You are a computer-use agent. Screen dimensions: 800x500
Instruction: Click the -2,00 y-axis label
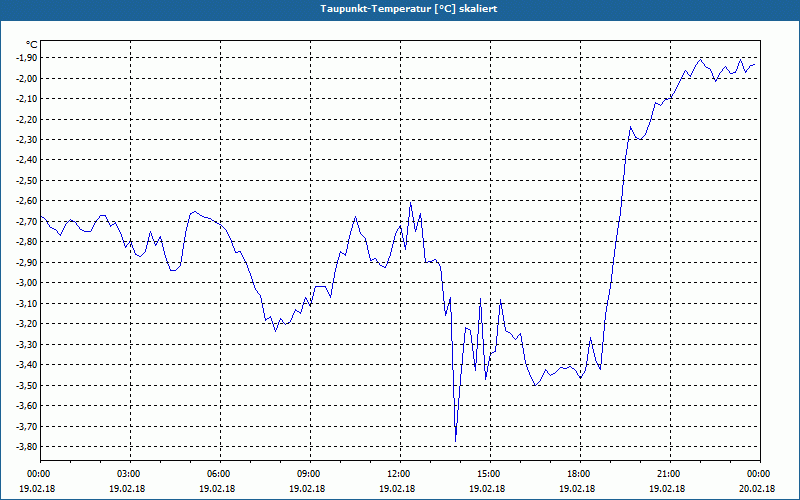coord(28,78)
